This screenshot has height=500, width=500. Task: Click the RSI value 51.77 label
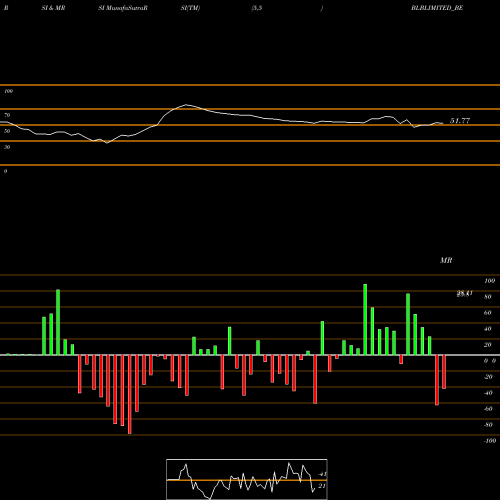point(460,121)
